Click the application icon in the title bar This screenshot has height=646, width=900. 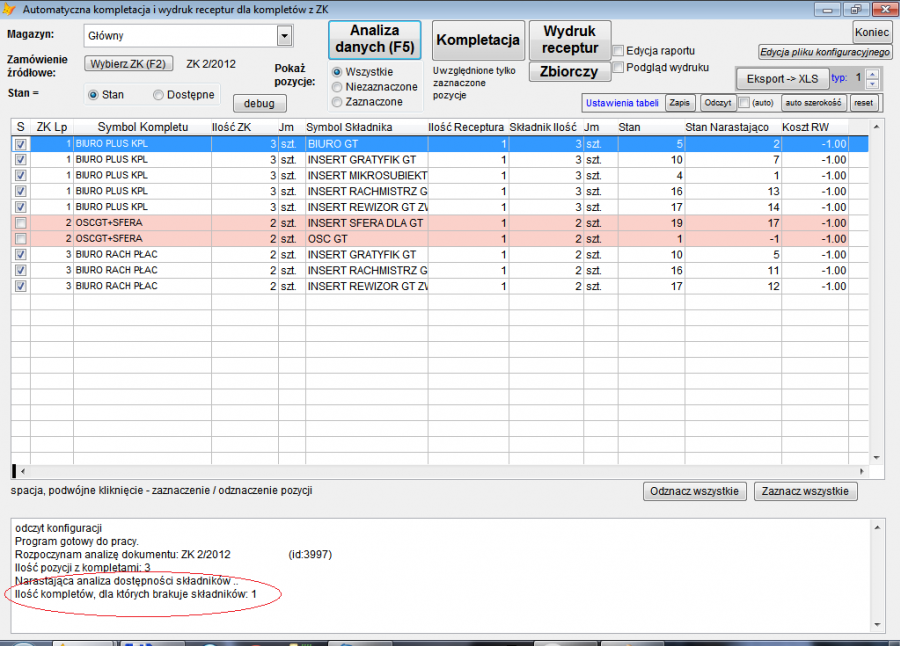coord(9,9)
